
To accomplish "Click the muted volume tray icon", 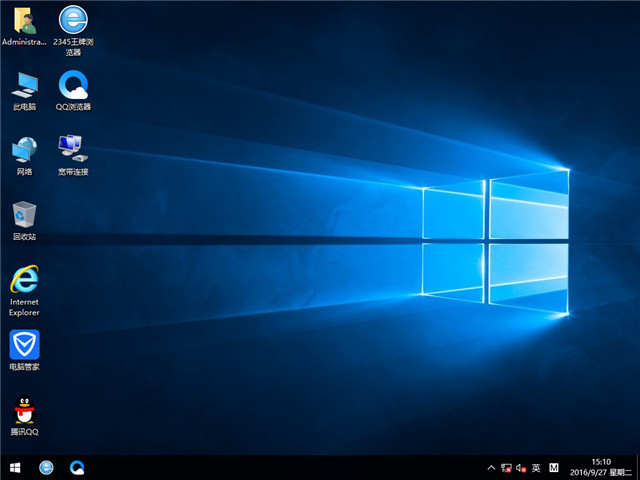I will coord(520,467).
